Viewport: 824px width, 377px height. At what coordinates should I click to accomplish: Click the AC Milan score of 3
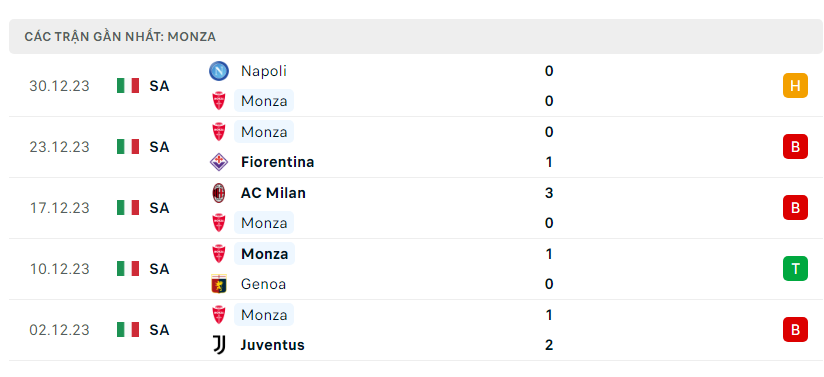(549, 193)
